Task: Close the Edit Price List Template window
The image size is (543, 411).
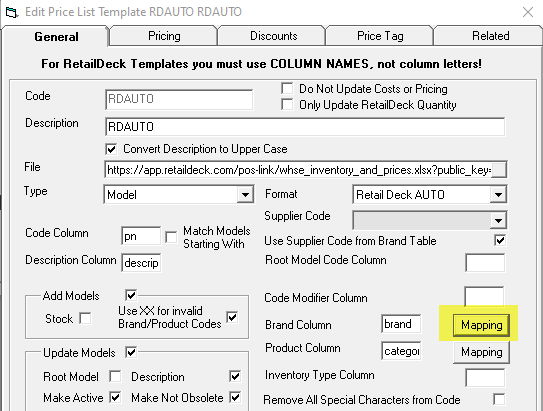Action: pyautogui.click(x=528, y=12)
